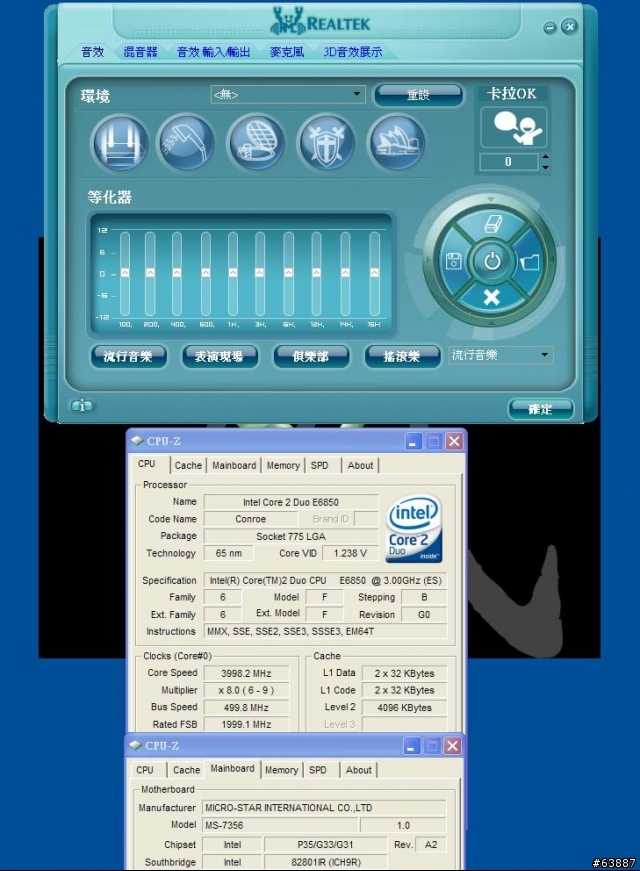Click the mainboard model 'MS-7356' field

(x=280, y=825)
